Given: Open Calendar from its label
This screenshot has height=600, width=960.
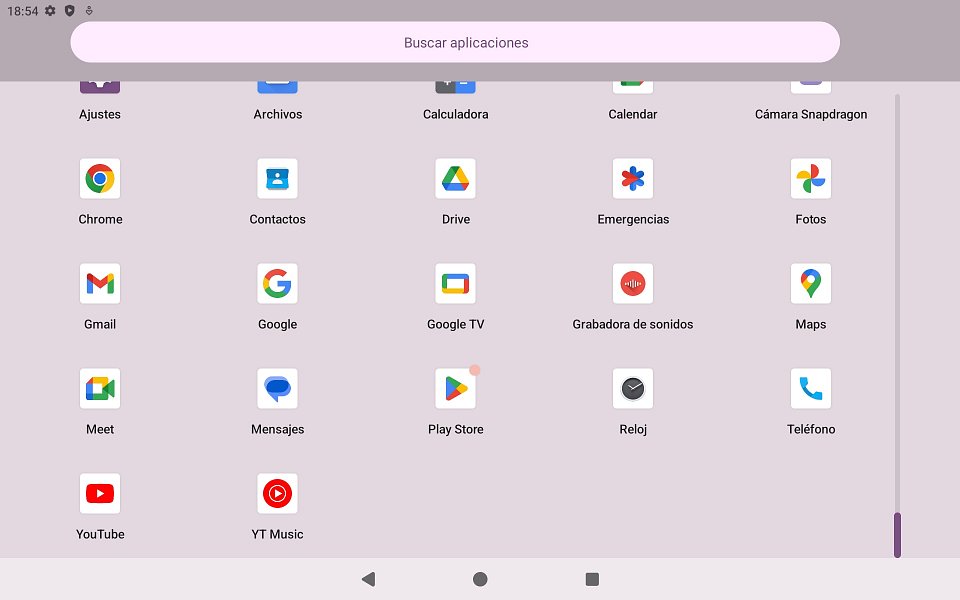Looking at the screenshot, I should tap(633, 114).
